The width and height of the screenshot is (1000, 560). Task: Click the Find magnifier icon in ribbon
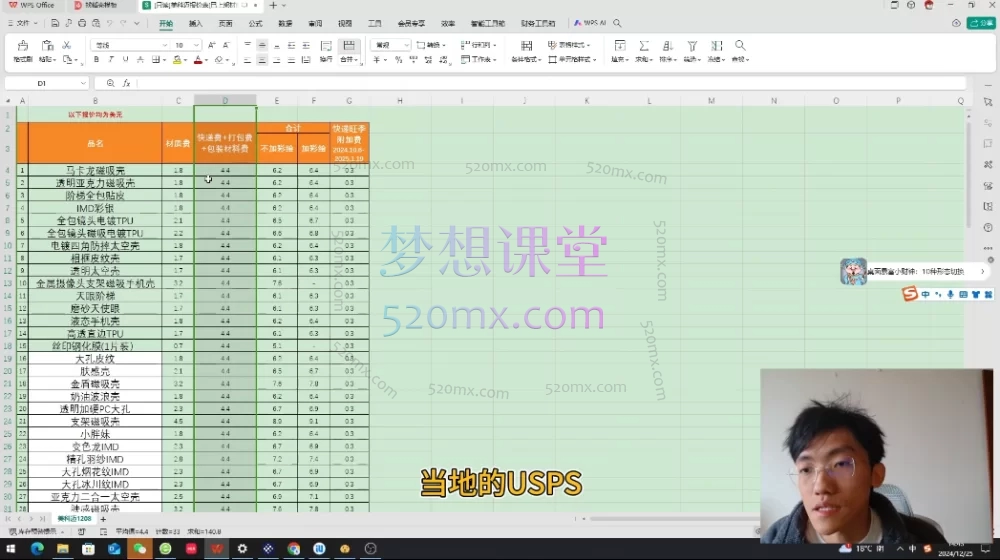click(740, 45)
